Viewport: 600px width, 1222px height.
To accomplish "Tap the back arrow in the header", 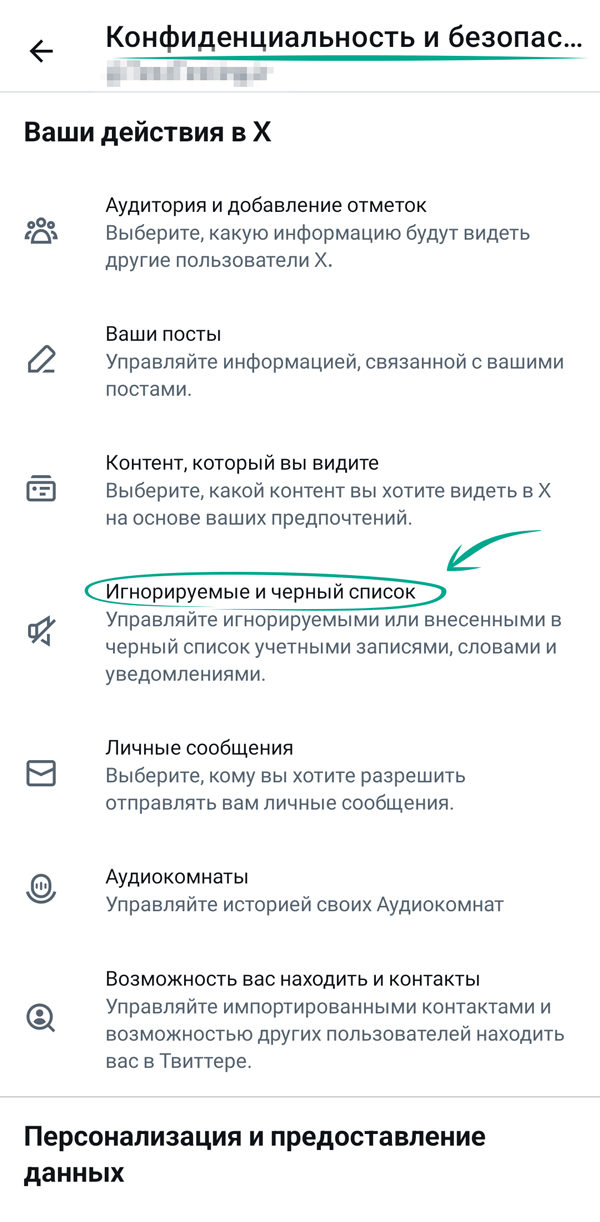I will tap(41, 52).
